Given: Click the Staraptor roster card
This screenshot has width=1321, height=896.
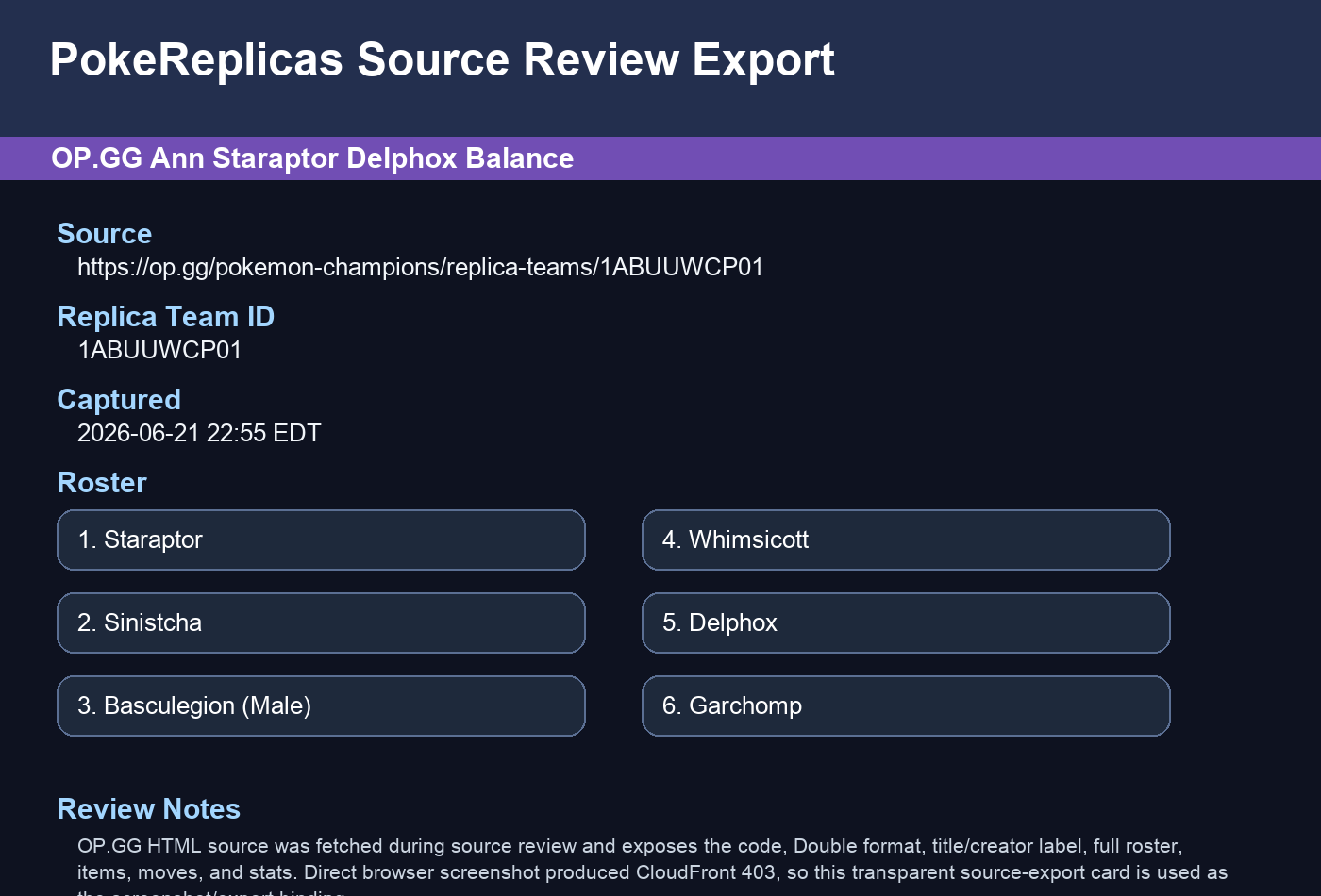Looking at the screenshot, I should [x=321, y=539].
